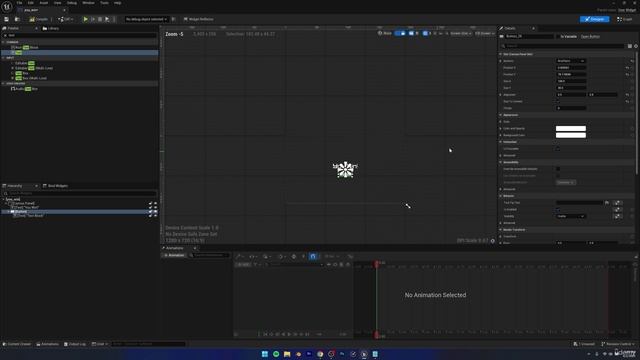The width and height of the screenshot is (640, 360).
Task: Toggle Override Accessible Defaults checkbox
Action: click(x=558, y=169)
